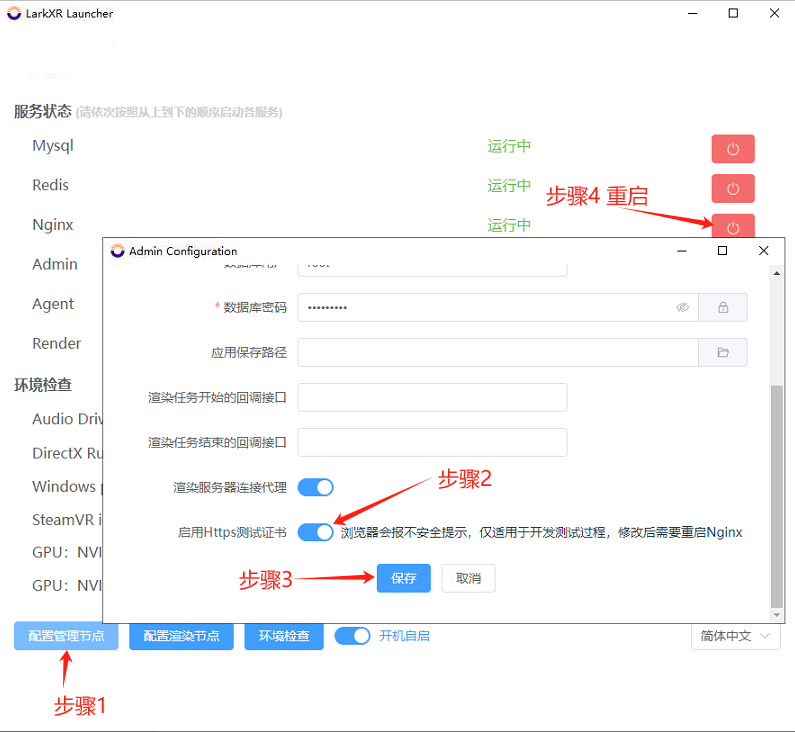This screenshot has height=732, width=795.
Task: Click the 环境检查 environment check button
Action: pyautogui.click(x=284, y=636)
